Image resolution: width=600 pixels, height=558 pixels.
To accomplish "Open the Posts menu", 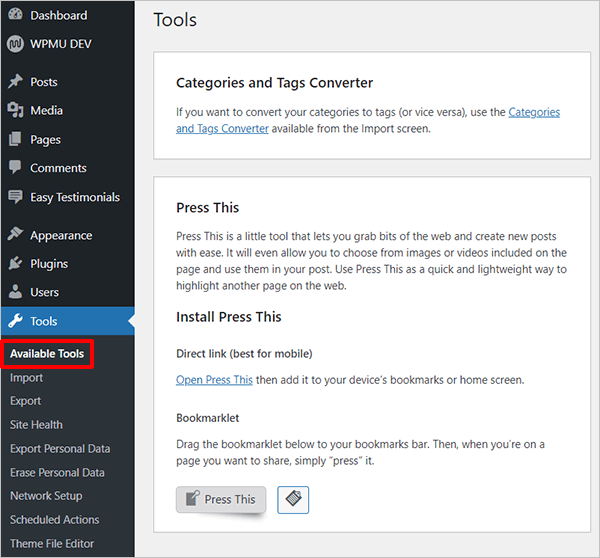I will 68,82.
